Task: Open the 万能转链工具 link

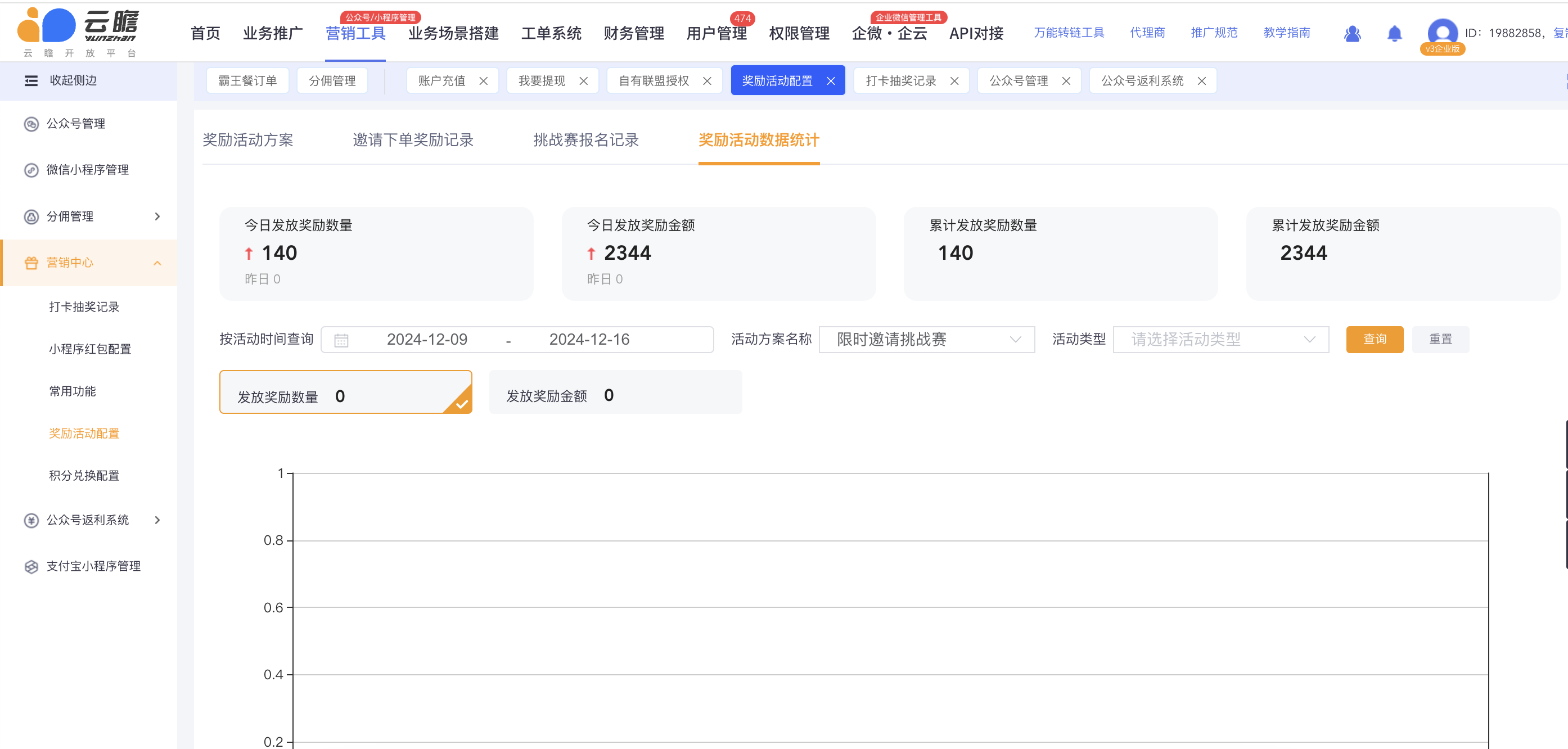Action: click(x=1069, y=33)
